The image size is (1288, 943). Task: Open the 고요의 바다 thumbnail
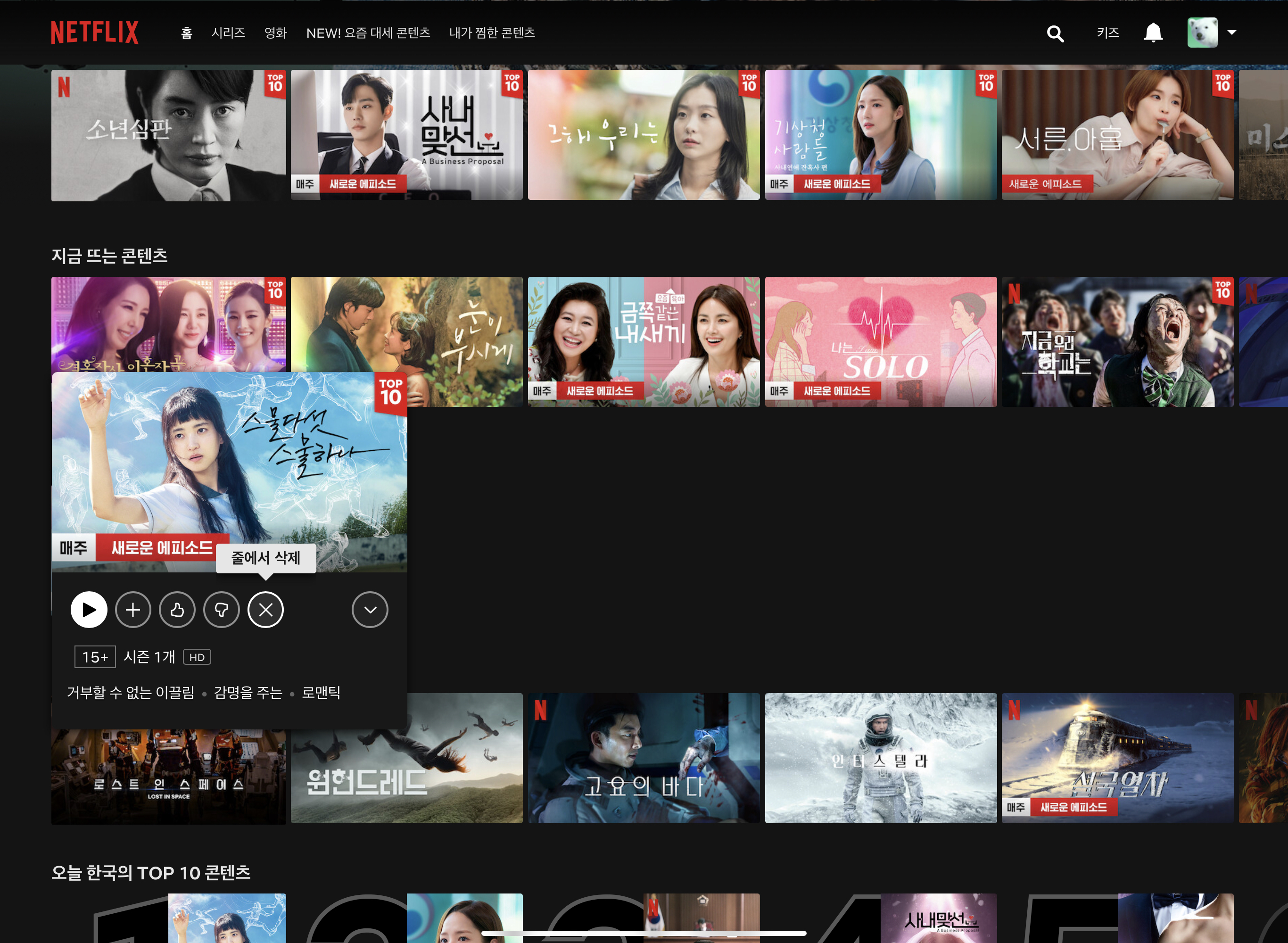tap(643, 758)
